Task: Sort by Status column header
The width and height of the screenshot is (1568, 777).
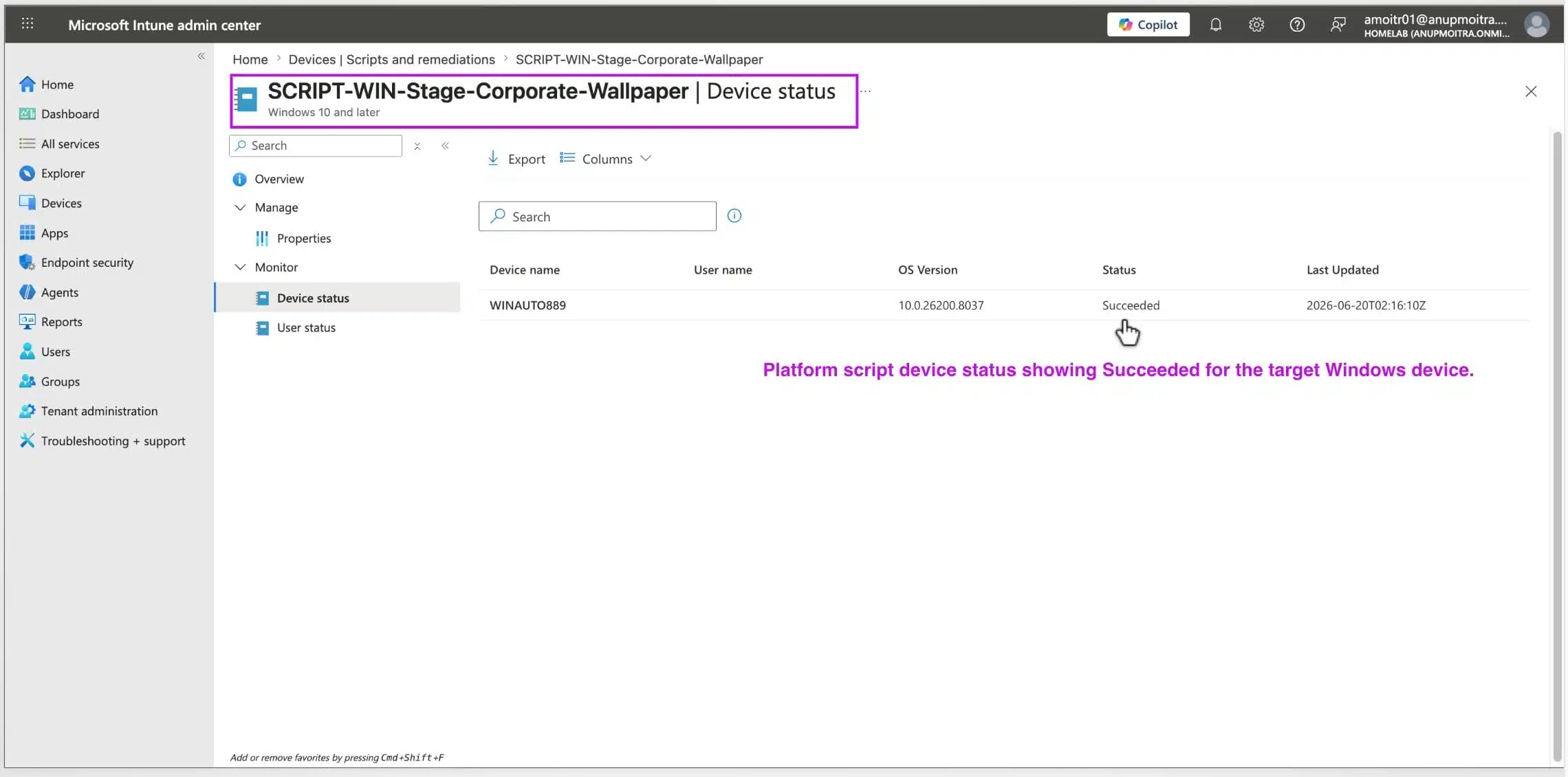Action: [x=1118, y=270]
